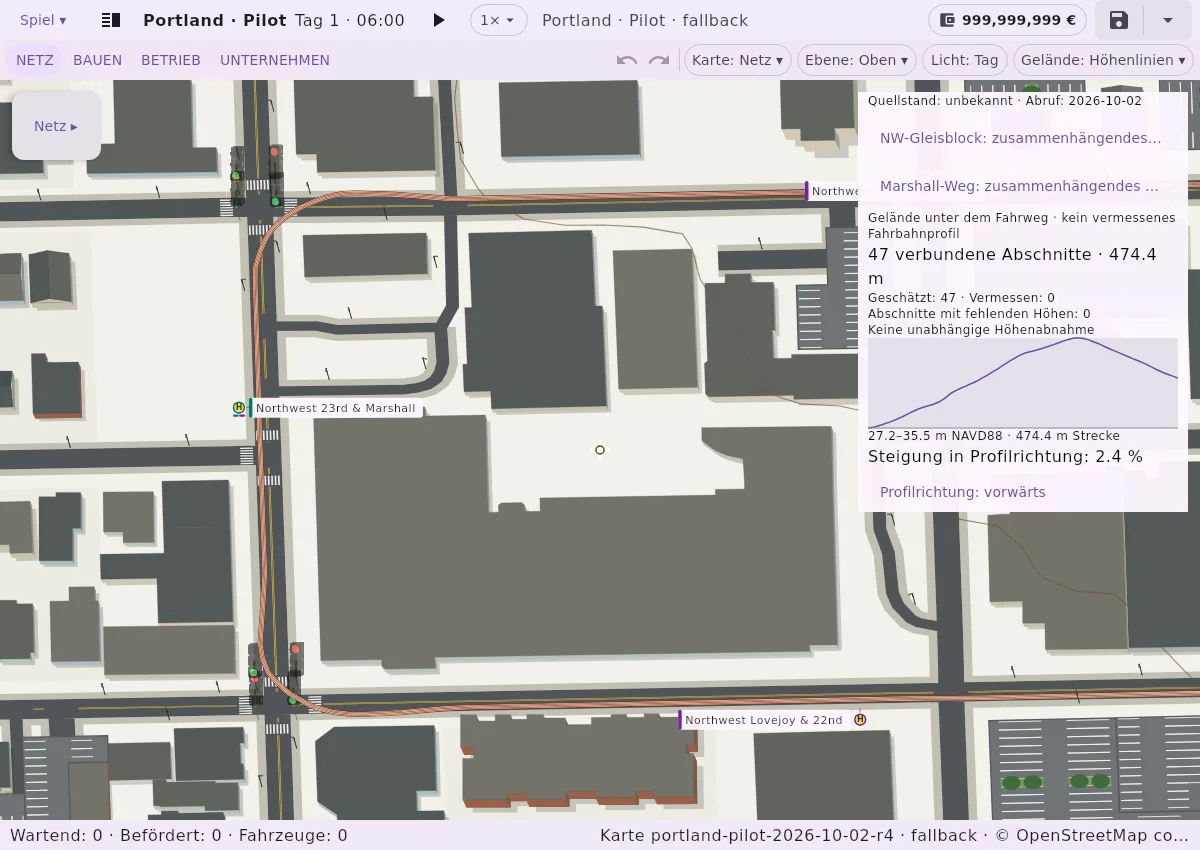1200x850 pixels.
Task: Select the NW-Gleisblock entry in panel
Action: (x=1021, y=138)
